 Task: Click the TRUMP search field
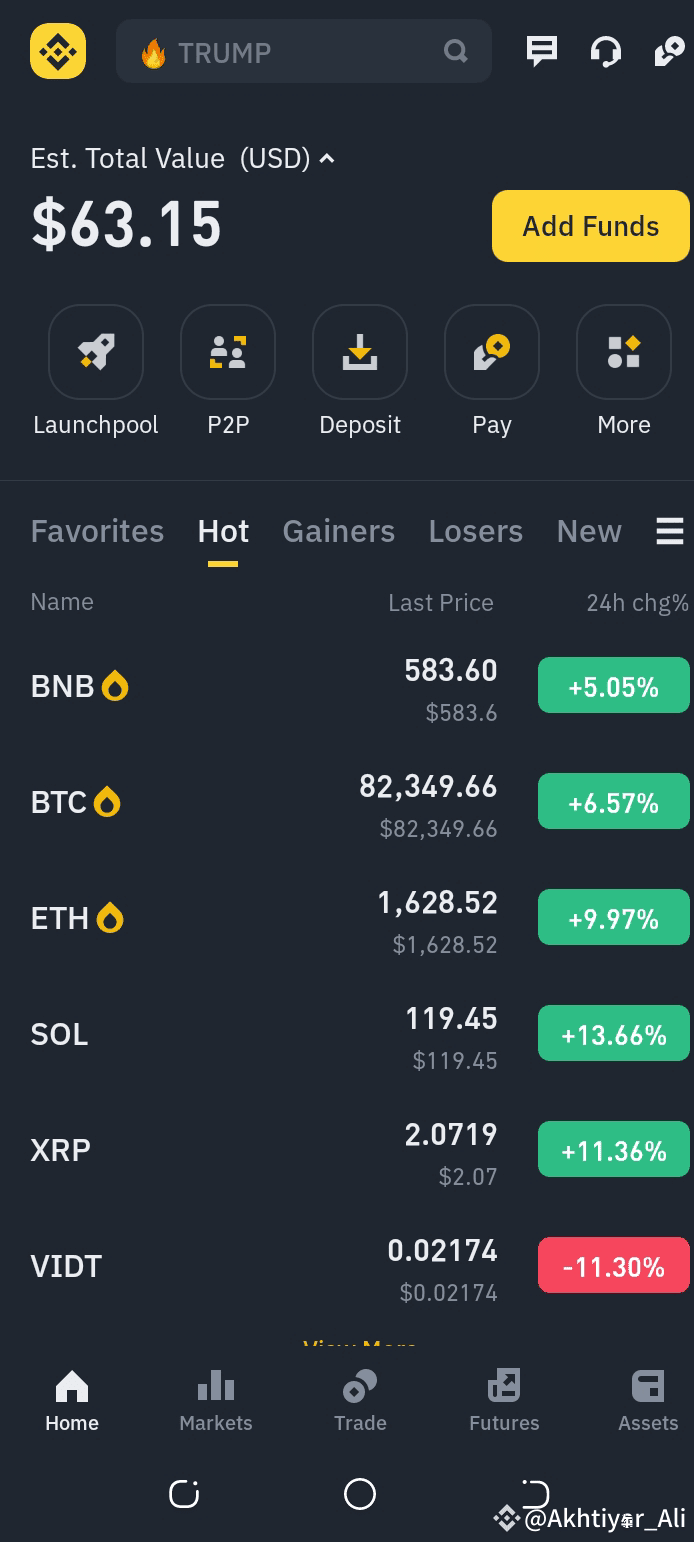(304, 51)
